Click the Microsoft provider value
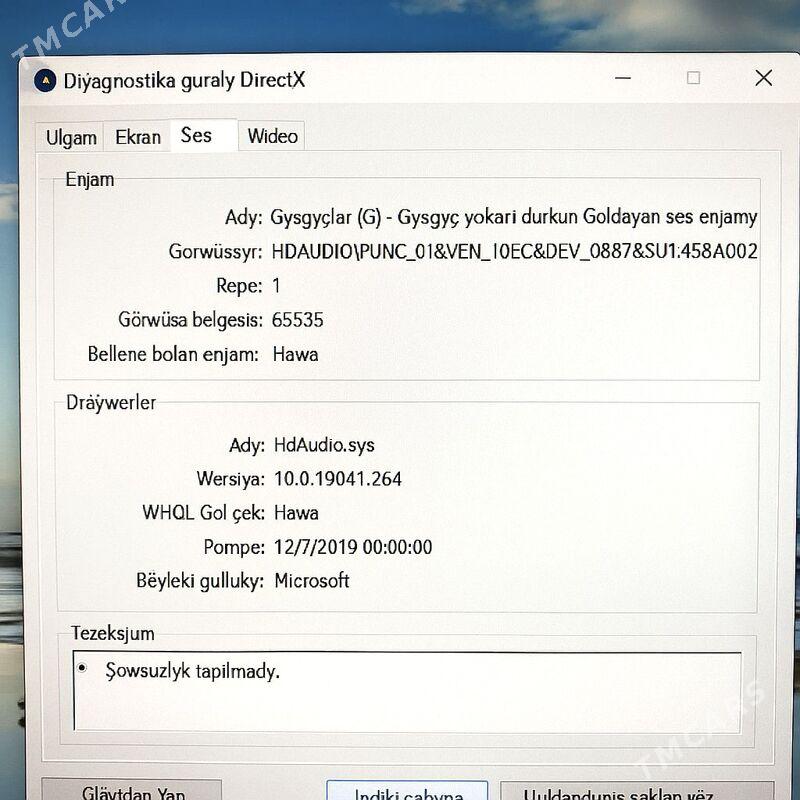The image size is (800, 800). click(312, 581)
